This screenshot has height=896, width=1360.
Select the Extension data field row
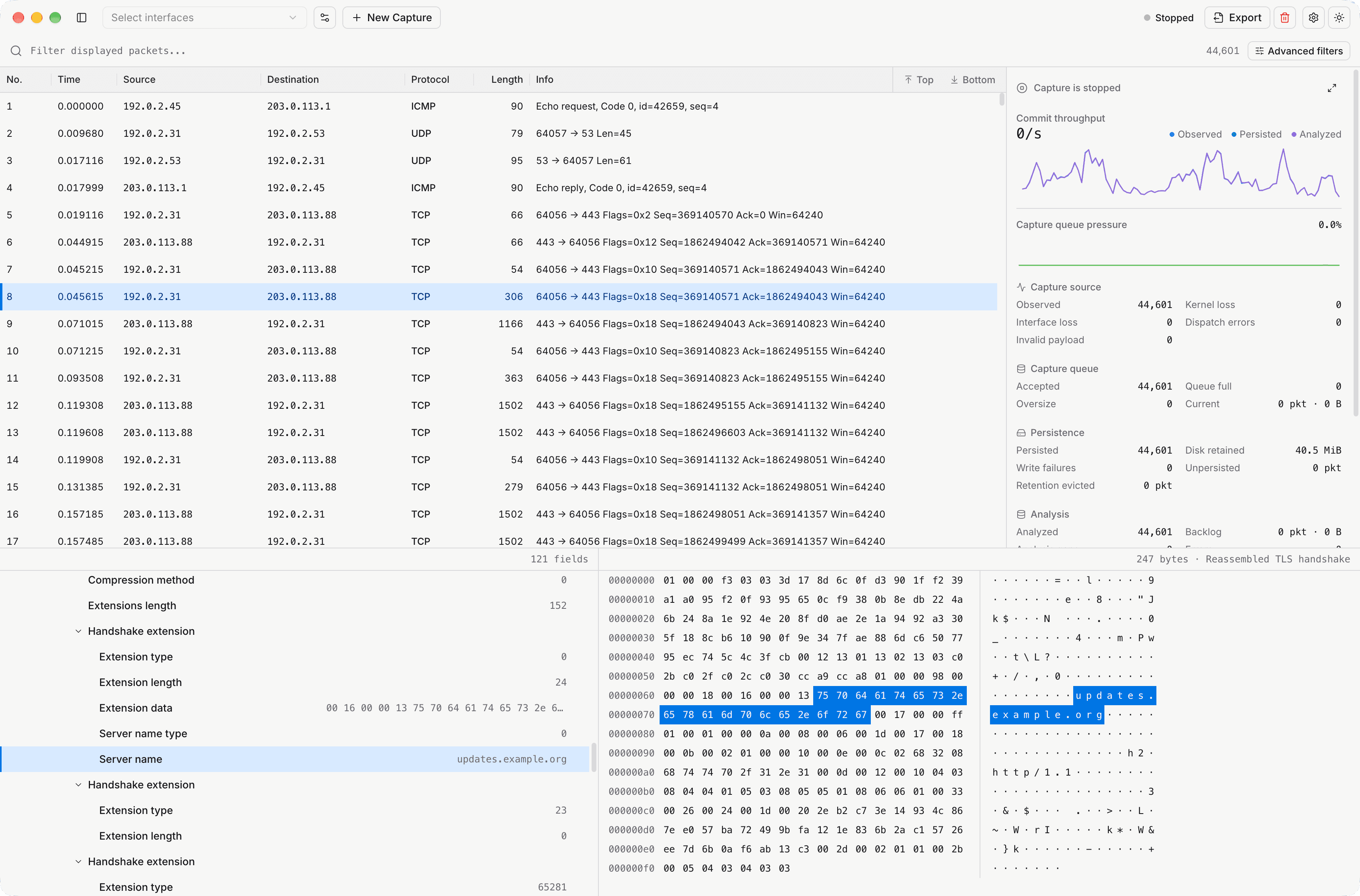(x=295, y=708)
